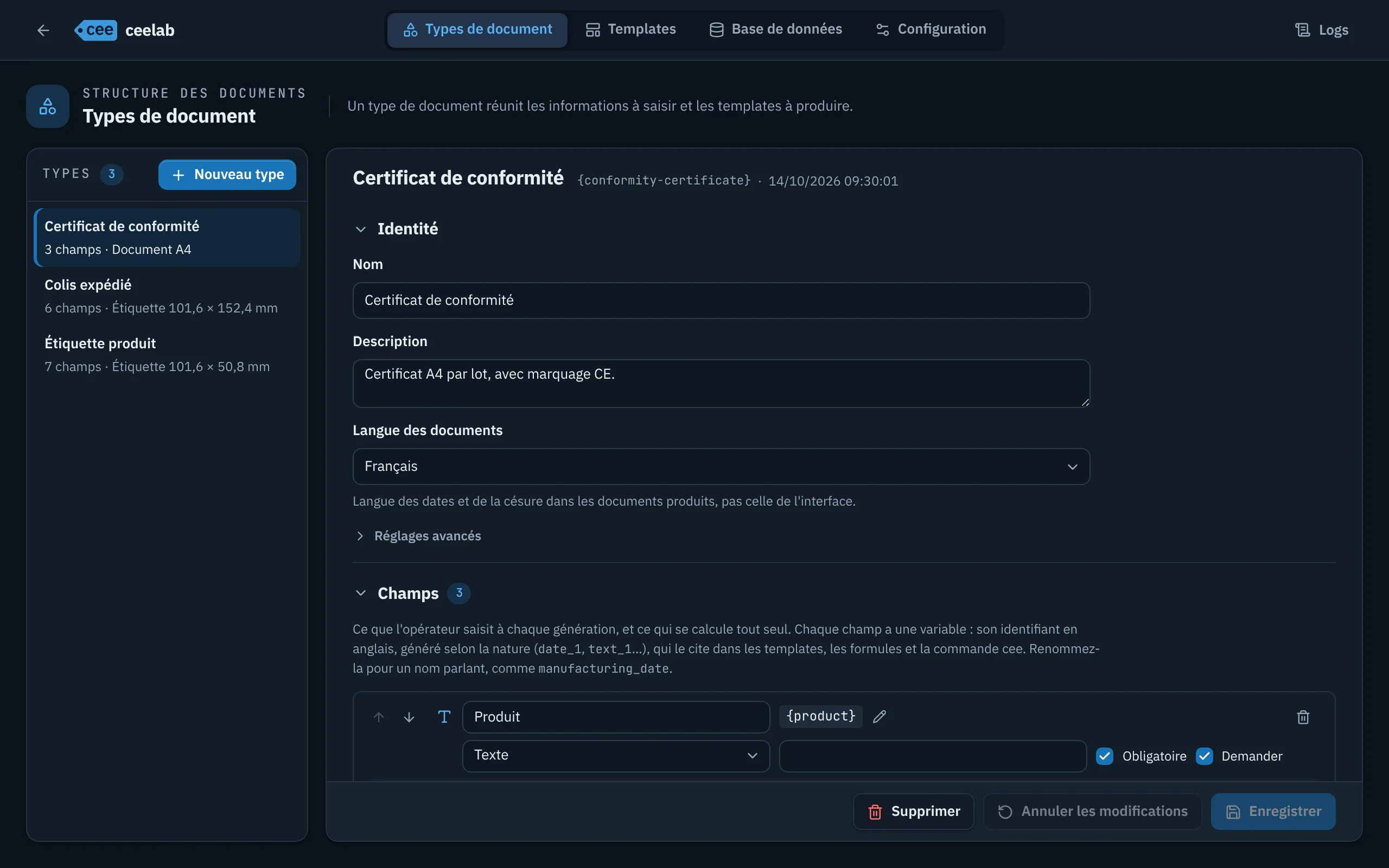
Task: Collapse the Identité section
Action: [360, 229]
